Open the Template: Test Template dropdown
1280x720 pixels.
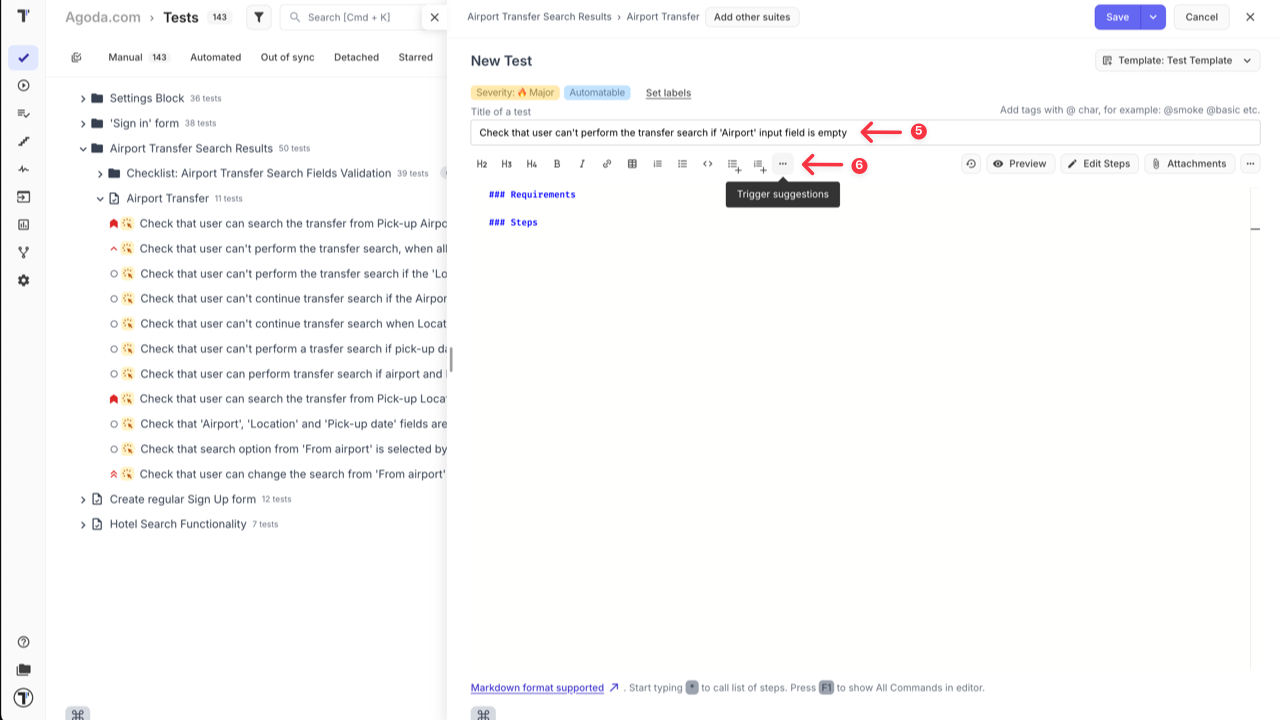click(x=1177, y=61)
